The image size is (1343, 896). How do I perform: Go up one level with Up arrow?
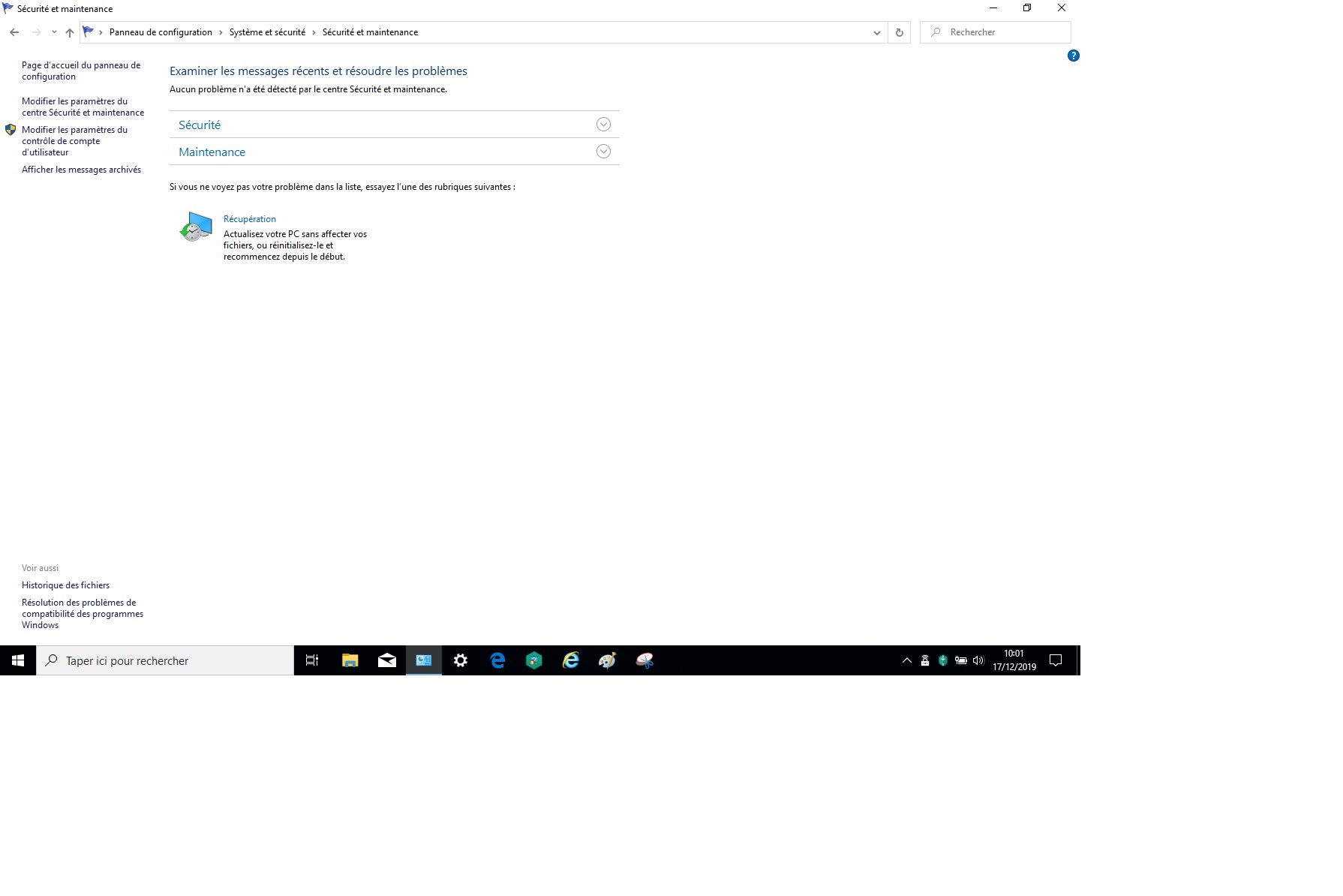coord(70,32)
